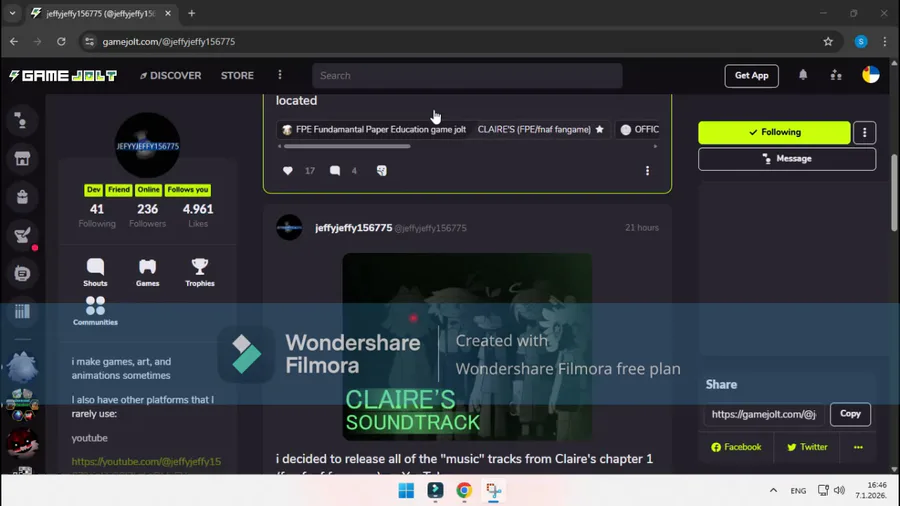Screen dimensions: 900x506
Task: Open the friends list icon
Action: click(836, 75)
